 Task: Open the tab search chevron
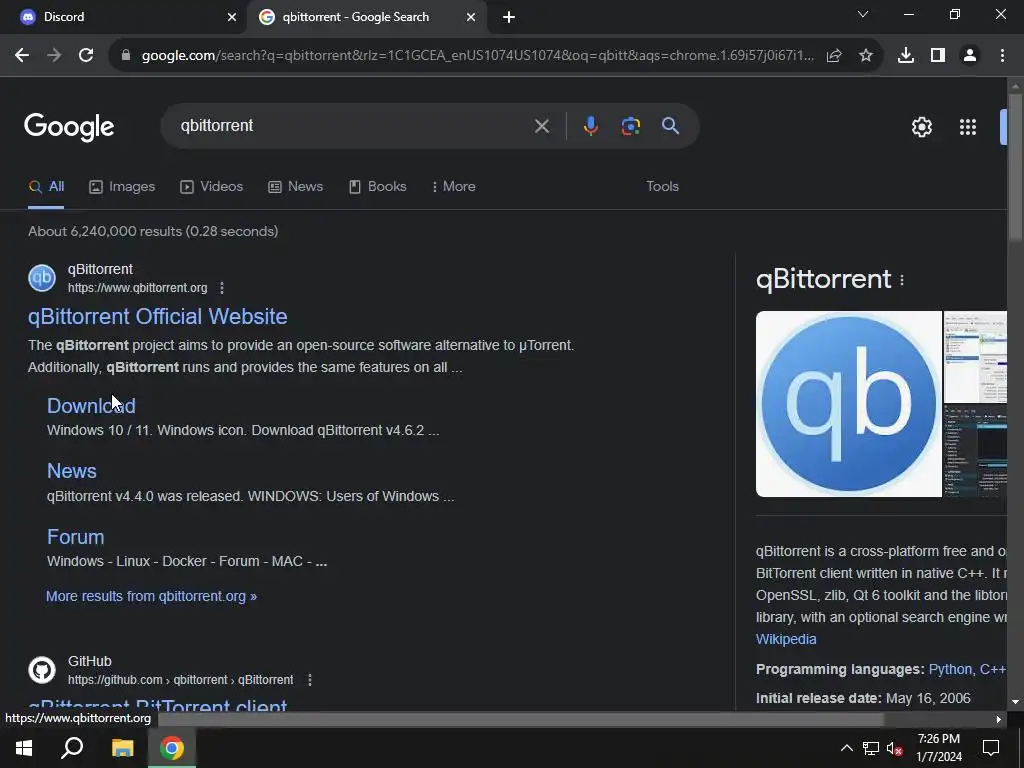click(x=863, y=14)
